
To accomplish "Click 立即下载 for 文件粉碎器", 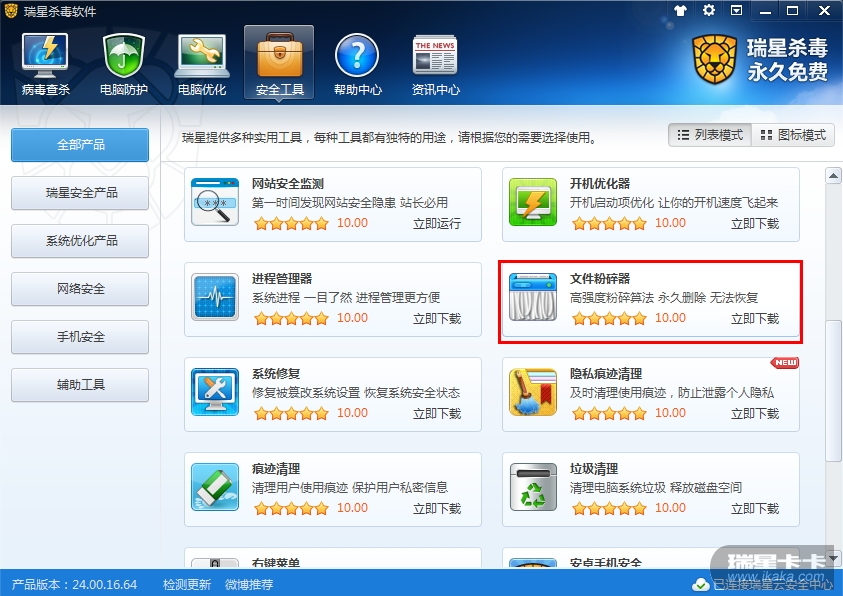I will click(x=755, y=319).
